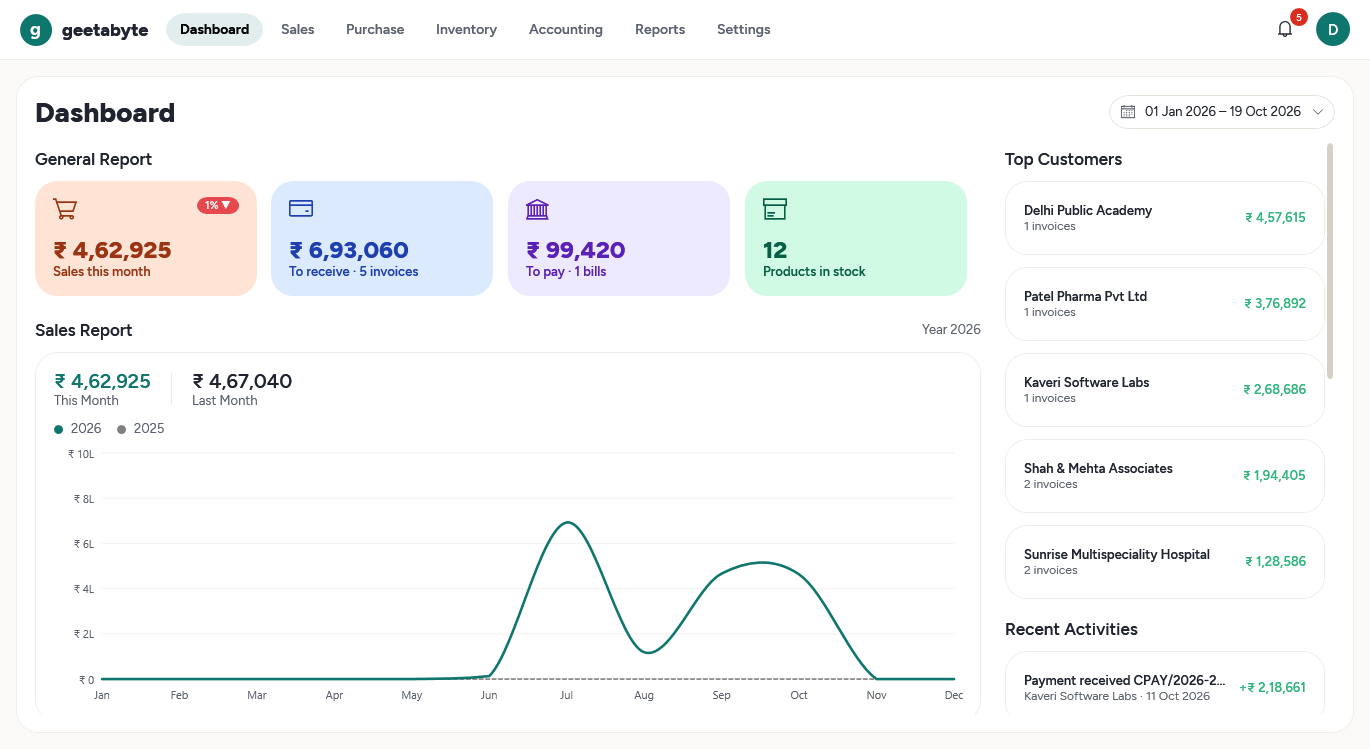Open the notifications bell
Screen dimensions: 1370x749
pyautogui.click(x=1285, y=30)
